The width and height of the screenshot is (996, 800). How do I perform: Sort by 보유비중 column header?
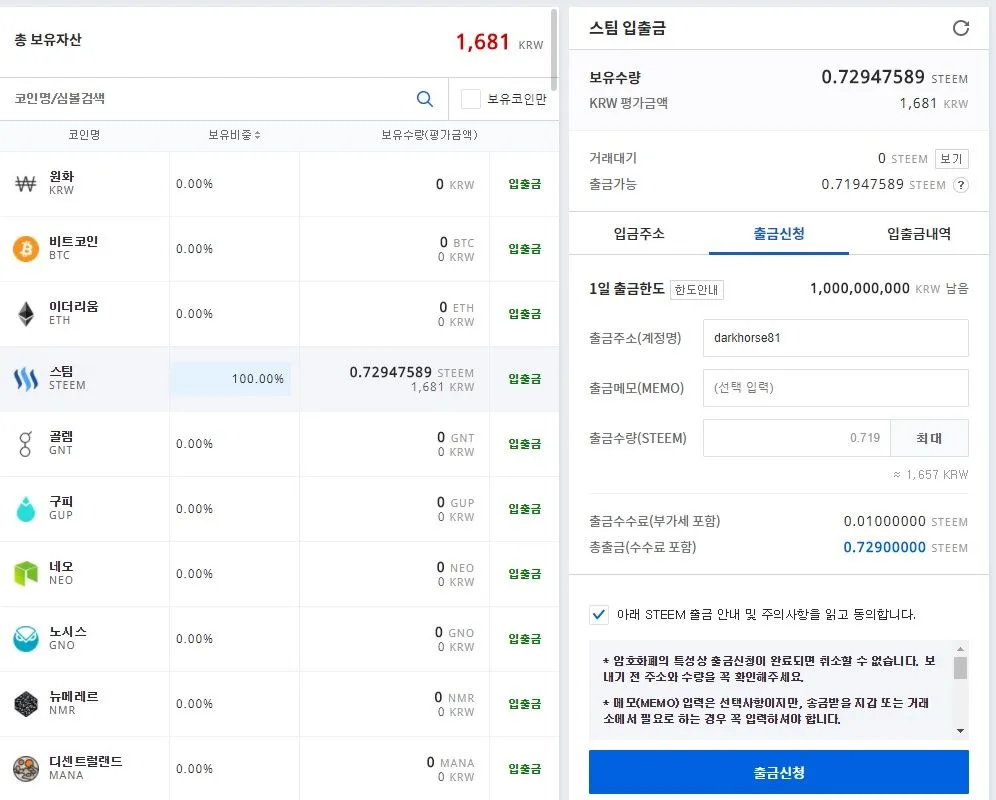coord(234,135)
